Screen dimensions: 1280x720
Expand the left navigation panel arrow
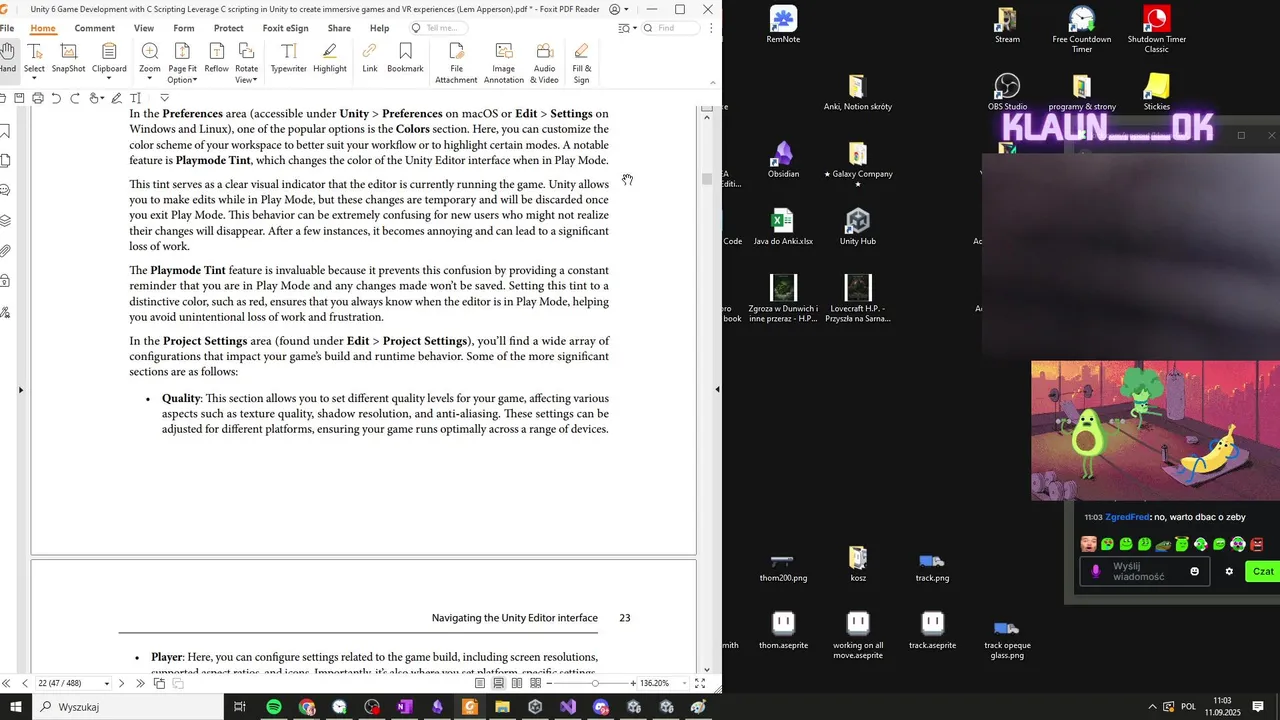pos(20,390)
